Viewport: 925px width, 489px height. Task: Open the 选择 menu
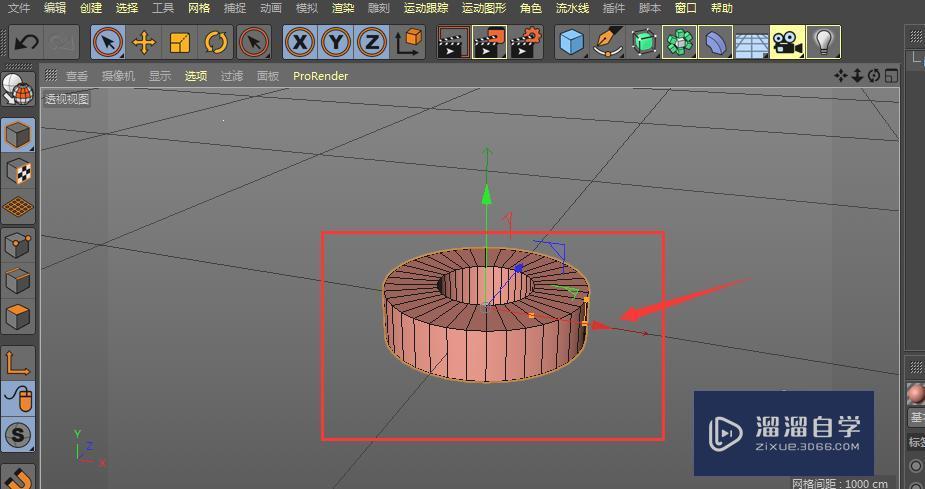coord(127,8)
